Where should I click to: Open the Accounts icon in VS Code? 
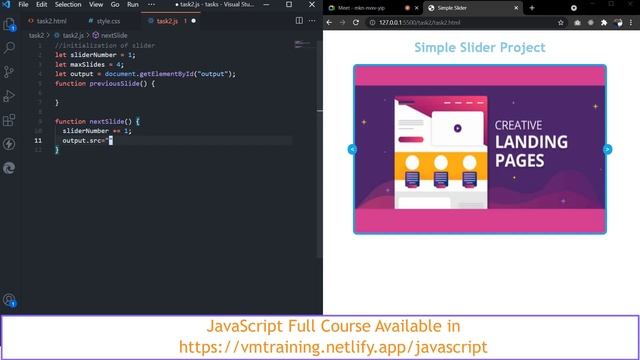coord(9,300)
